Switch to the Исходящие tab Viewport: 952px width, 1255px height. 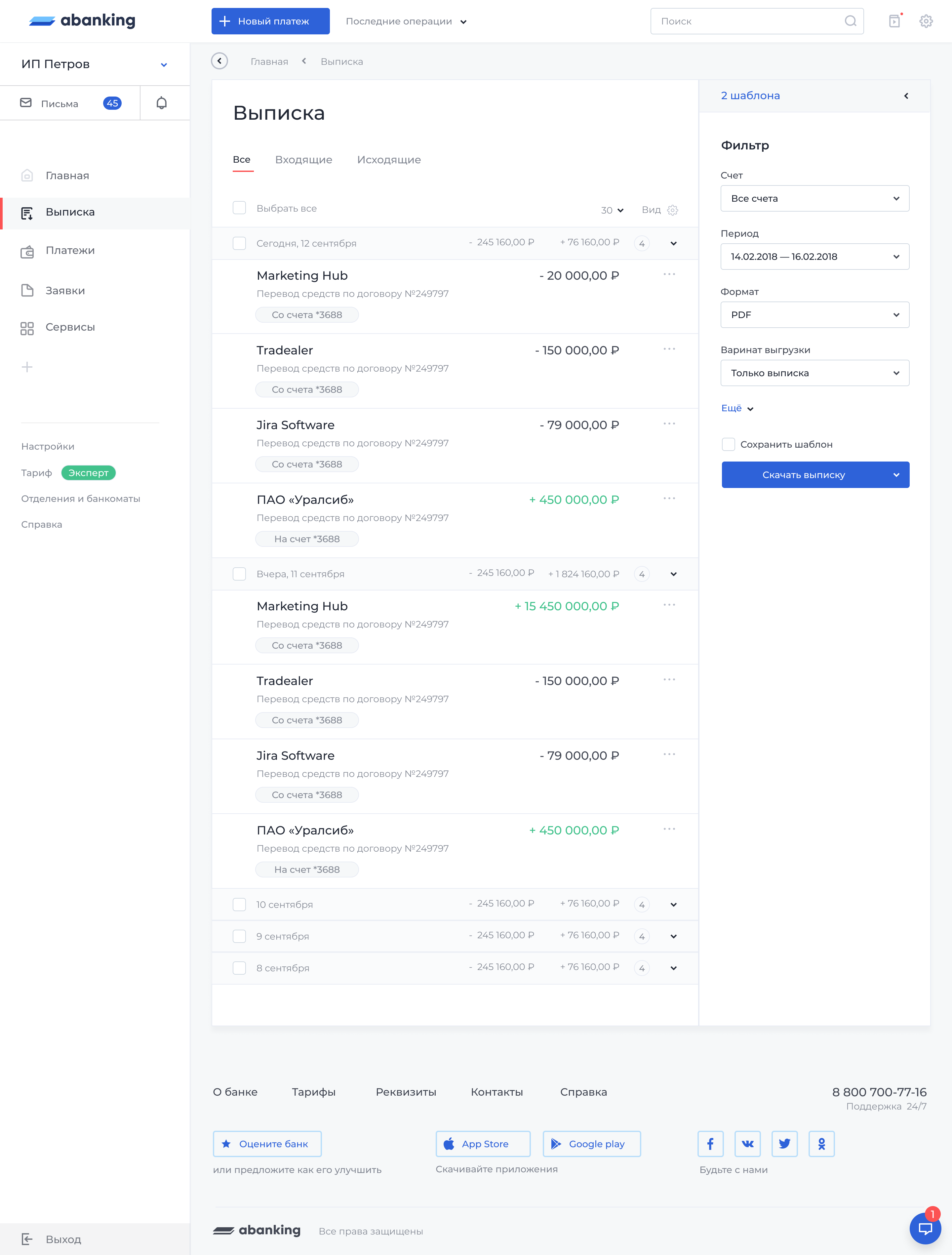pos(389,160)
